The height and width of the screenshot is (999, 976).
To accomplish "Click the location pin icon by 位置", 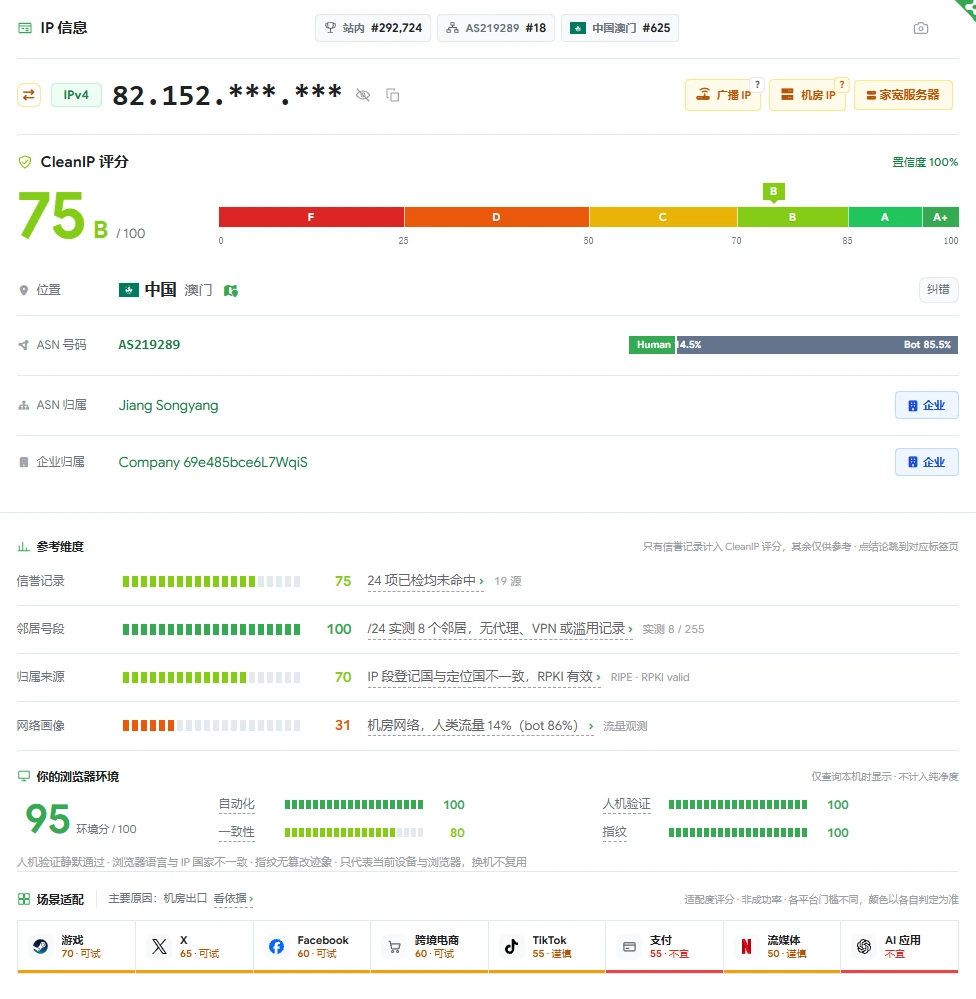I will point(24,291).
